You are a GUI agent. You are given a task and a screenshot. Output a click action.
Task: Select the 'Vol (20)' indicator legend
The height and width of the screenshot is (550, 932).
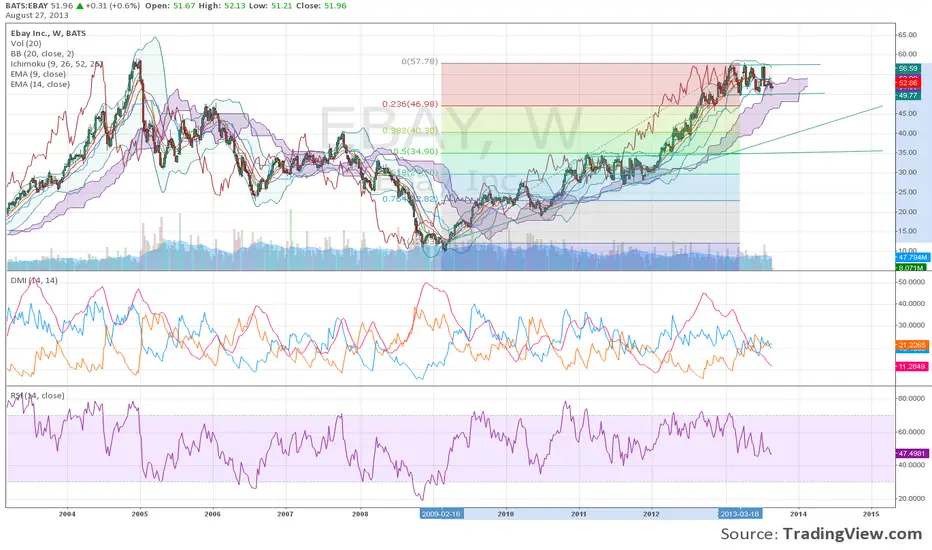click(26, 43)
